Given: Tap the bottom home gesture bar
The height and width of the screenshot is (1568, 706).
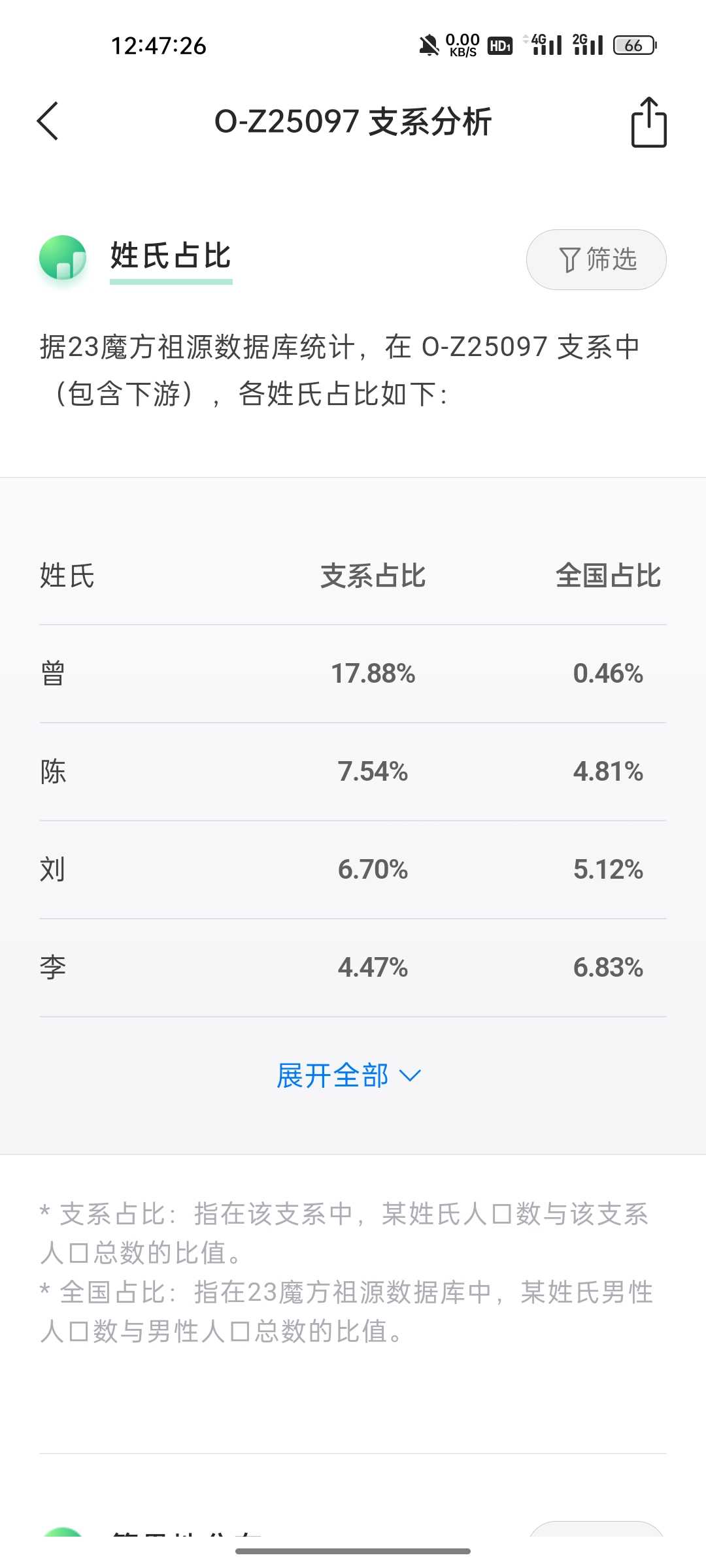Looking at the screenshot, I should (353, 1551).
